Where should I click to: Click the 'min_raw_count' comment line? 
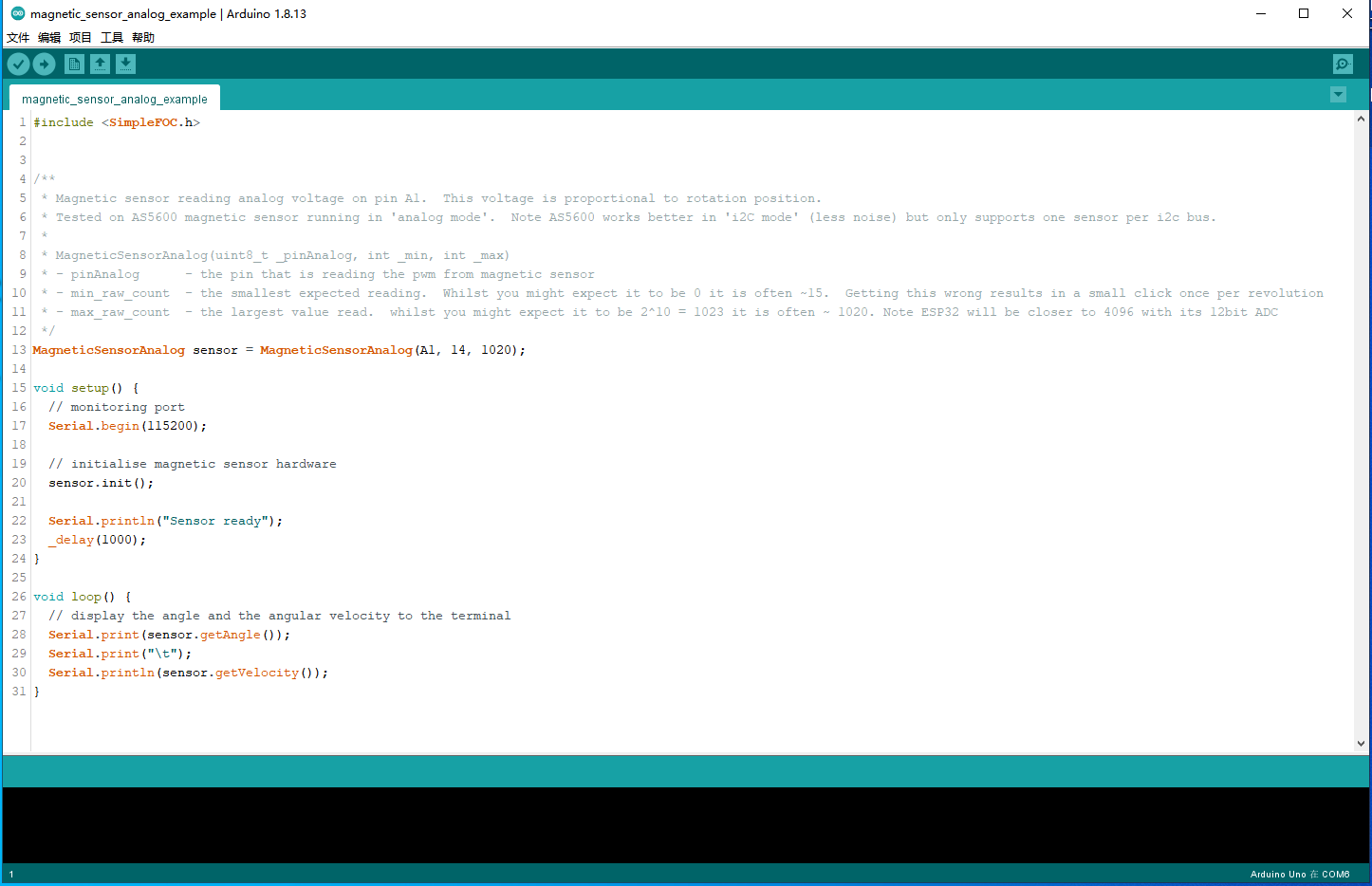(x=682, y=293)
